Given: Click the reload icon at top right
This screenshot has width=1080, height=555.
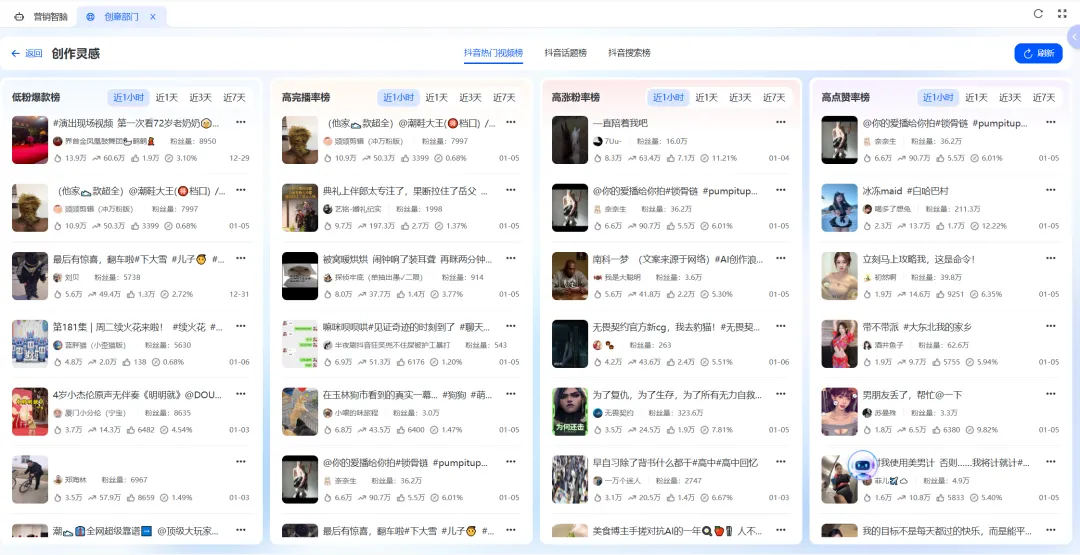Looking at the screenshot, I should [x=1038, y=14].
